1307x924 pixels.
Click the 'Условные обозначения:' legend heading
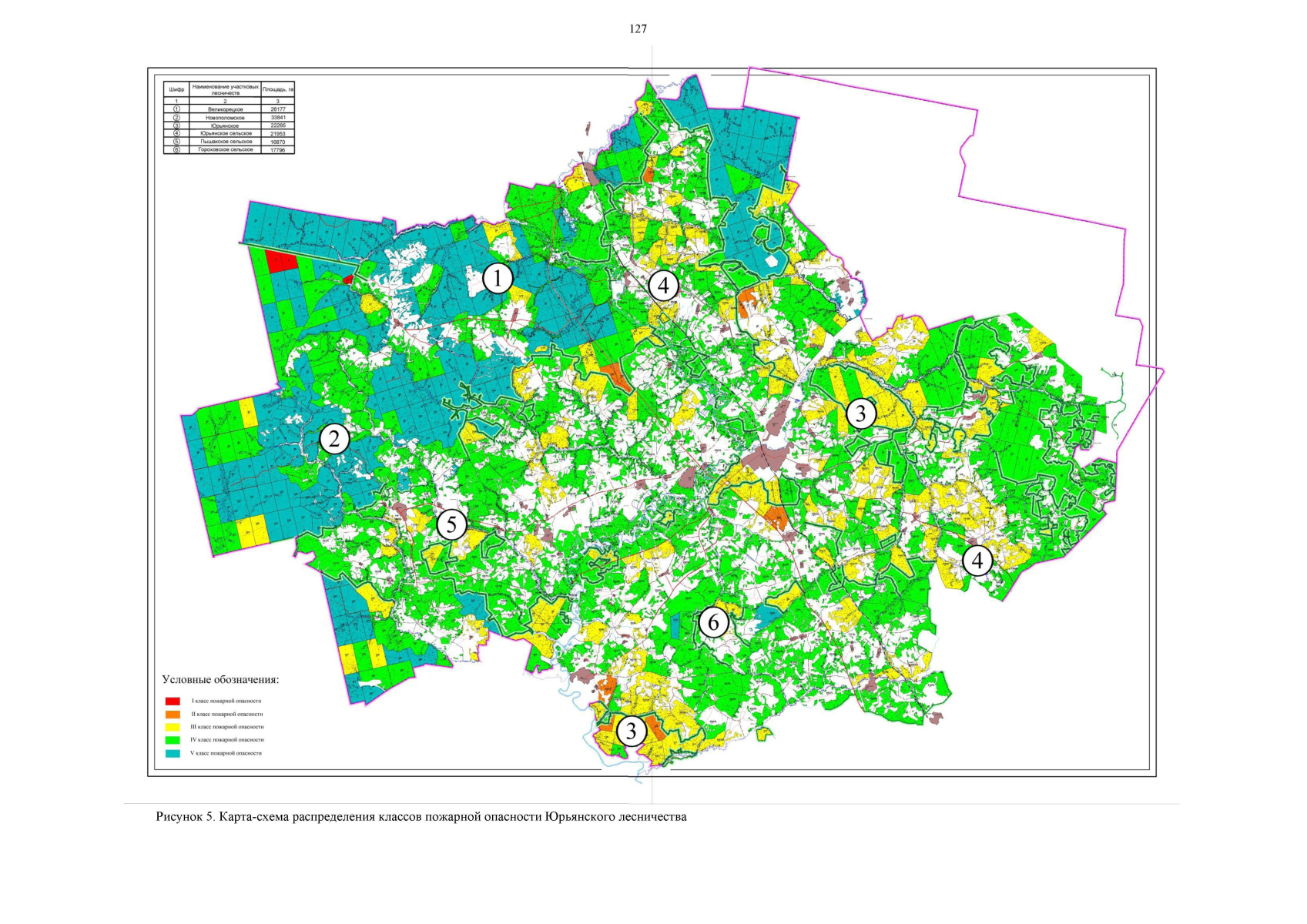tap(220, 680)
